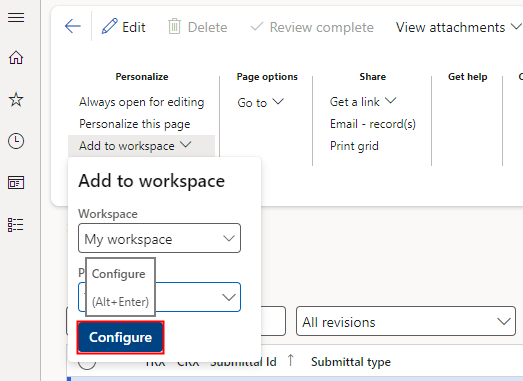Open the hamburger navigation menu
Image resolution: width=523 pixels, height=381 pixels.
pos(16,17)
